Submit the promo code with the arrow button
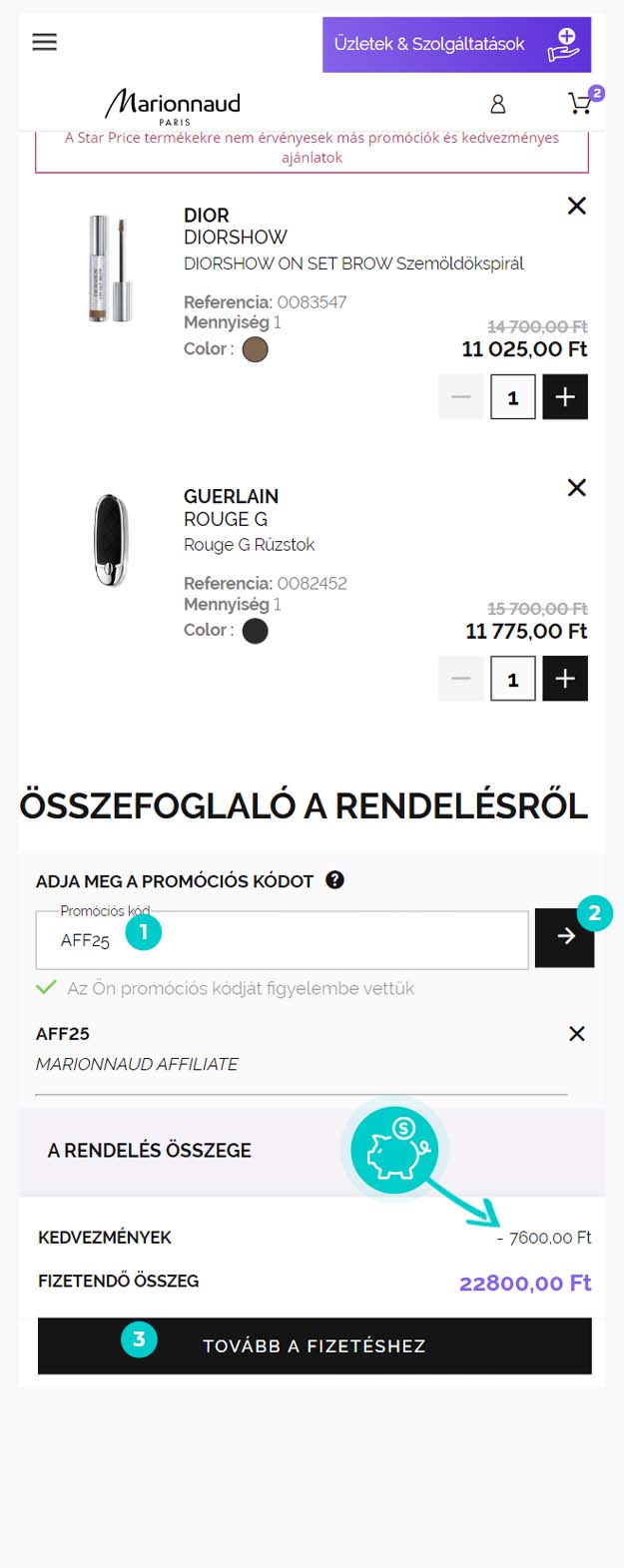The height and width of the screenshot is (1568, 624). click(564, 937)
